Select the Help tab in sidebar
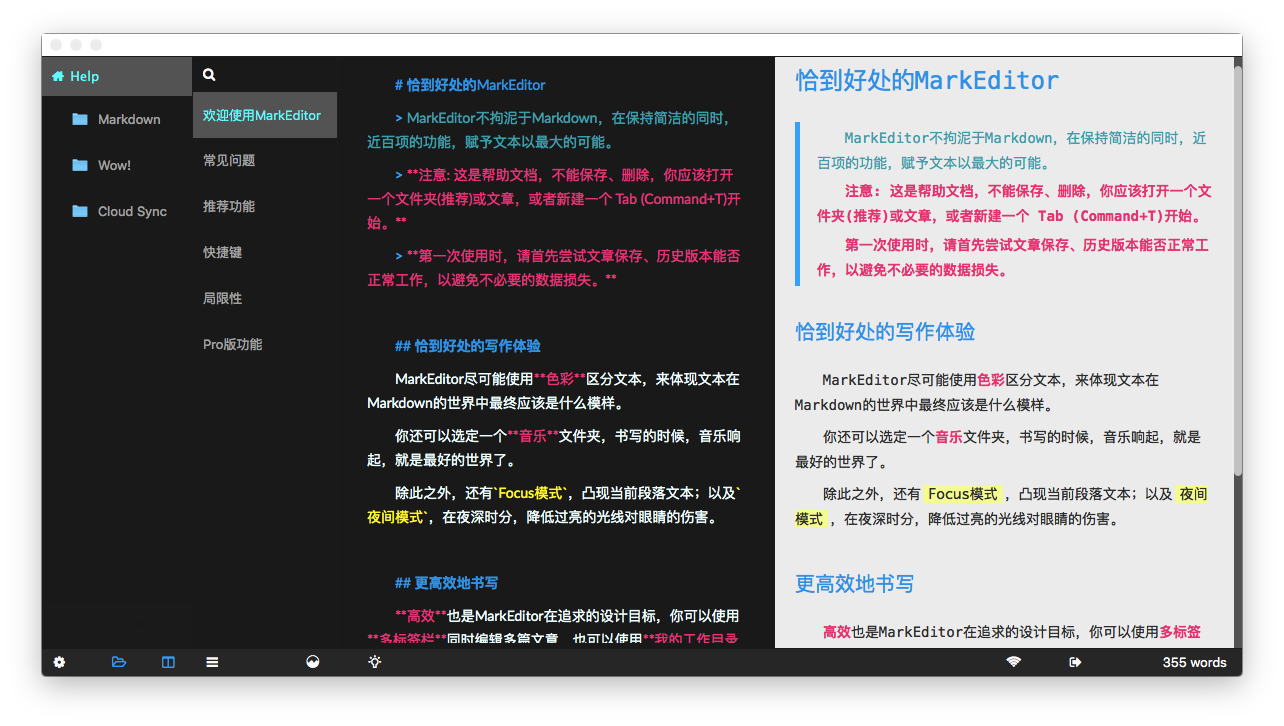 click(117, 76)
